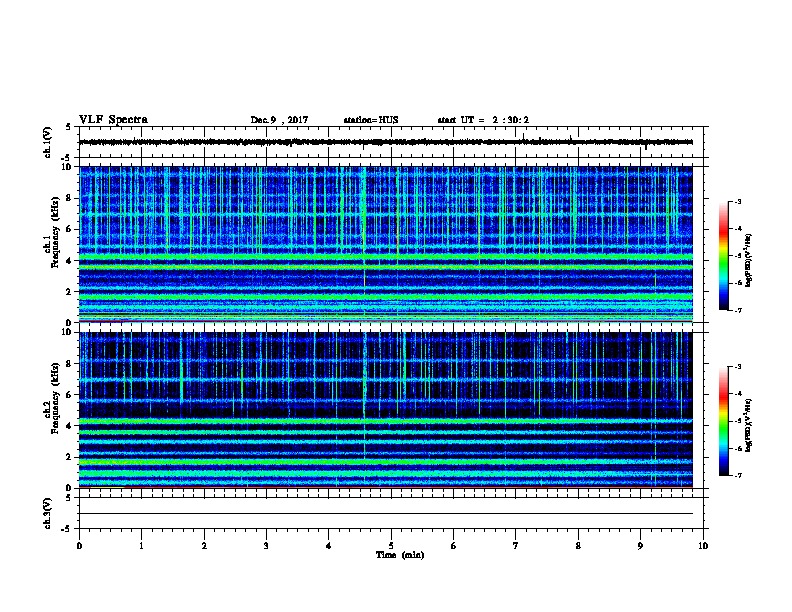This screenshot has width=792, height=612.
Task: Click the "-5" tick on ch.1 colorbar
Action: 737,256
